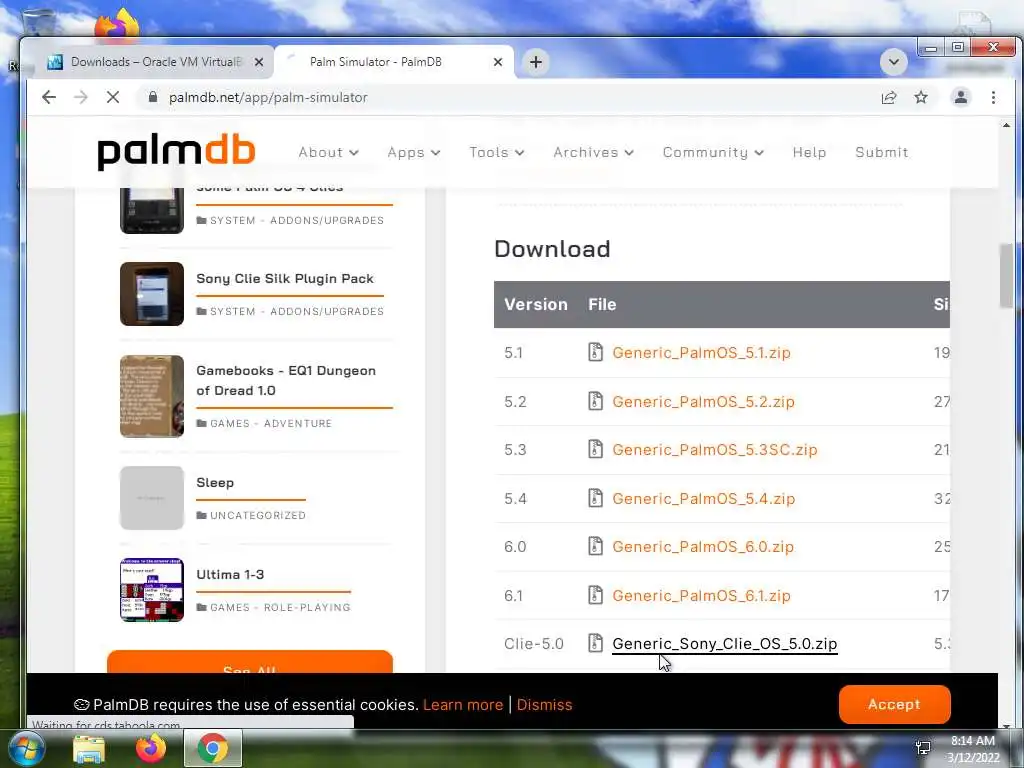Click the zip icon for Generic_PalmOS_5.3SC.zip
The height and width of the screenshot is (768, 1024).
pyautogui.click(x=595, y=449)
